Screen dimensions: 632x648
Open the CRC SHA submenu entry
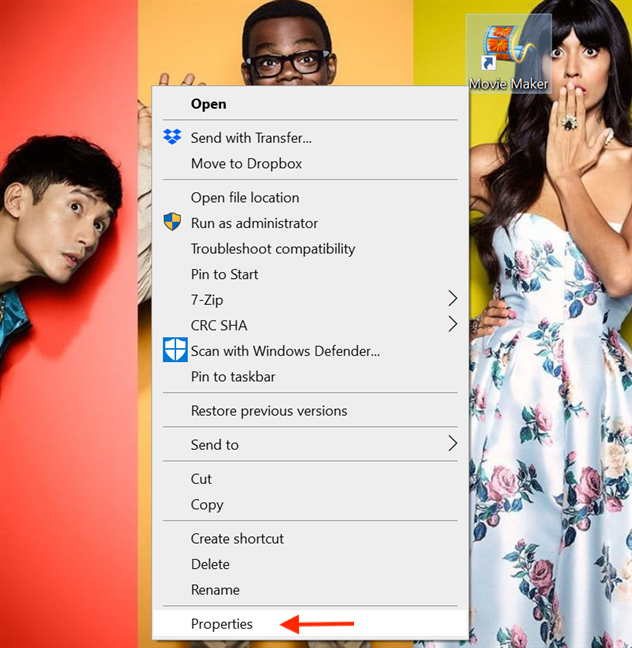click(x=310, y=325)
